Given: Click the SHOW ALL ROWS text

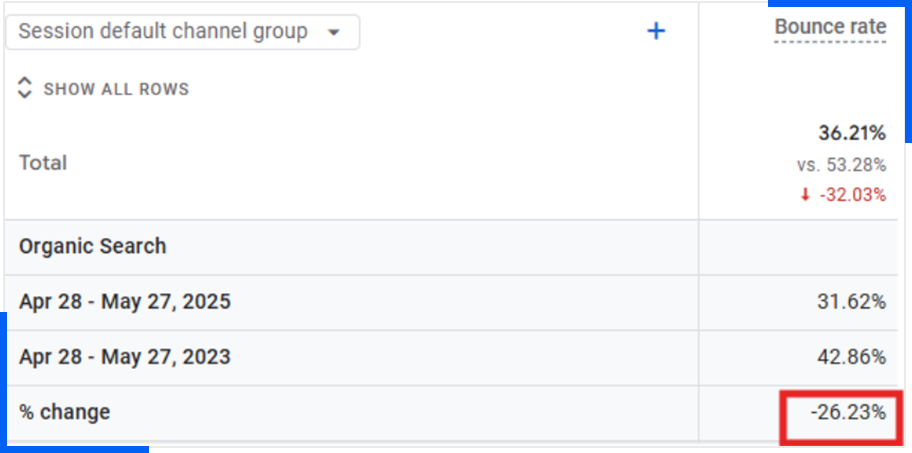Looking at the screenshot, I should coord(116,89).
